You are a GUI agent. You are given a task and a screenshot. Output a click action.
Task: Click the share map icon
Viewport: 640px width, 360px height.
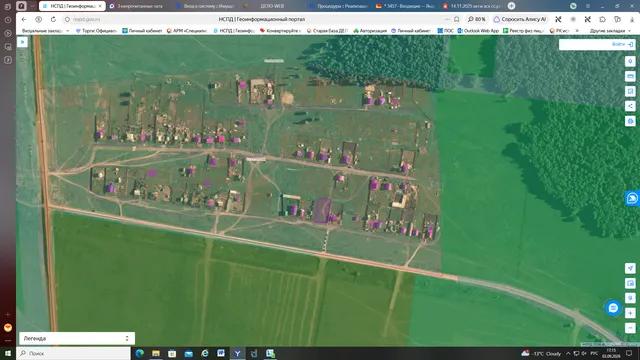pos(630,106)
